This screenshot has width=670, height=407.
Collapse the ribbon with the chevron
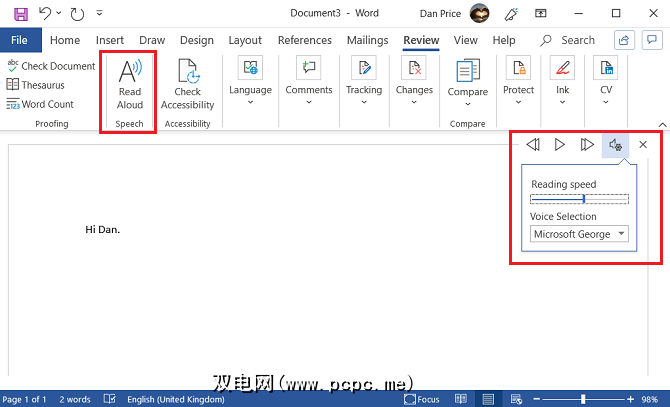[662, 125]
